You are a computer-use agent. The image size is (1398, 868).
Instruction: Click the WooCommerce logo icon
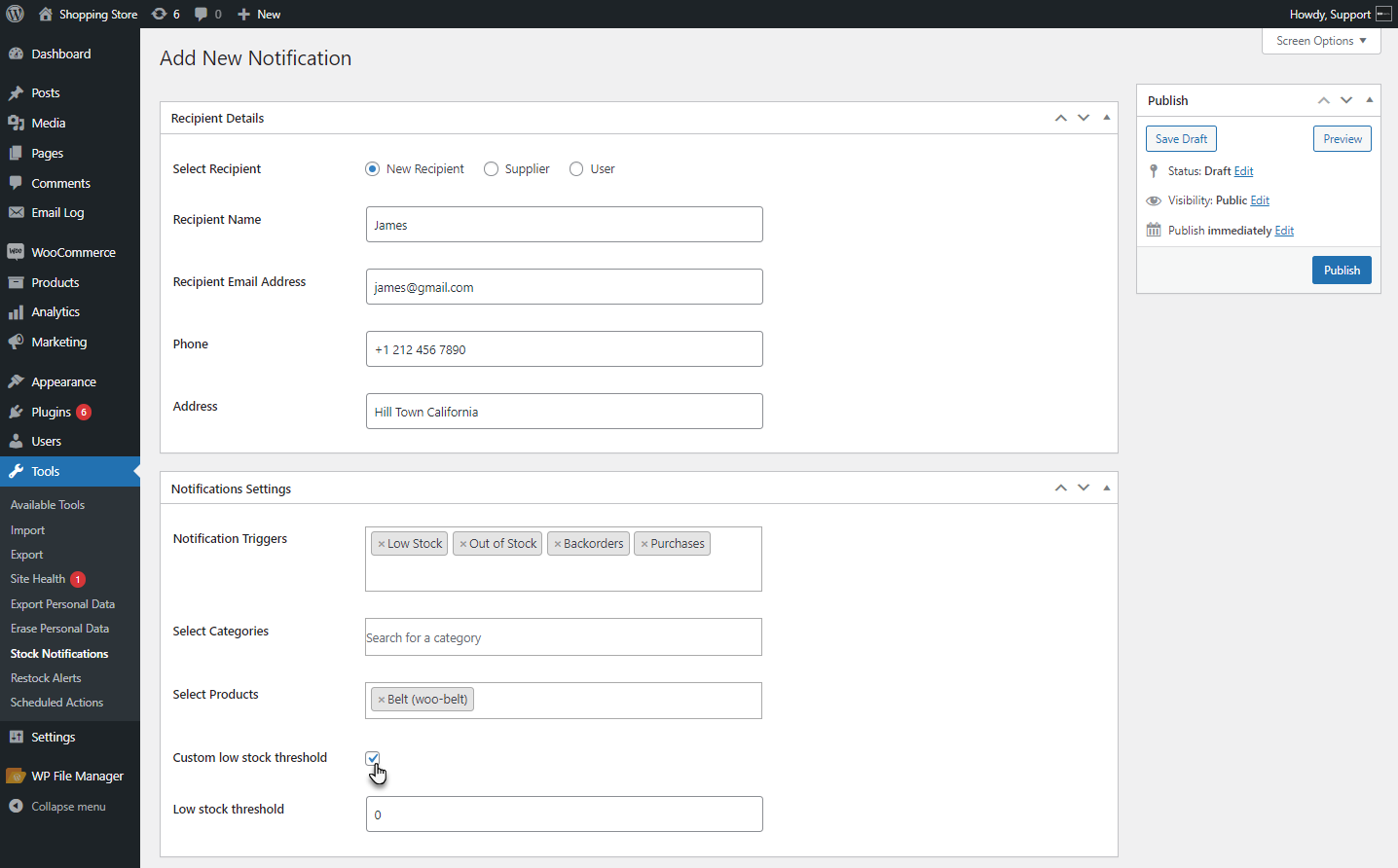click(16, 252)
